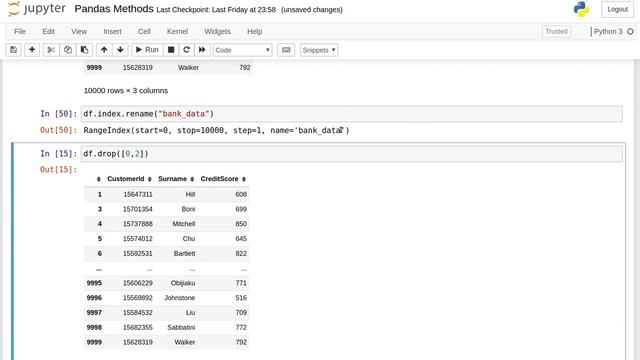640x360 pixels.
Task: Click the credit score 850
Action: tap(241, 224)
